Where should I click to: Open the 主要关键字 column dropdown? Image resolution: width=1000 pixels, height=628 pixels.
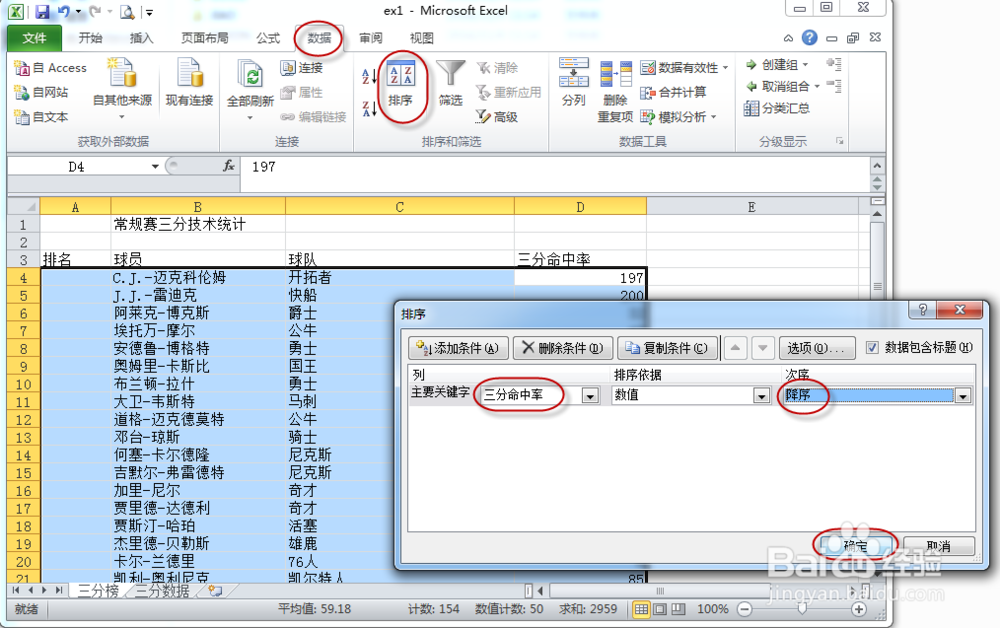click(591, 396)
